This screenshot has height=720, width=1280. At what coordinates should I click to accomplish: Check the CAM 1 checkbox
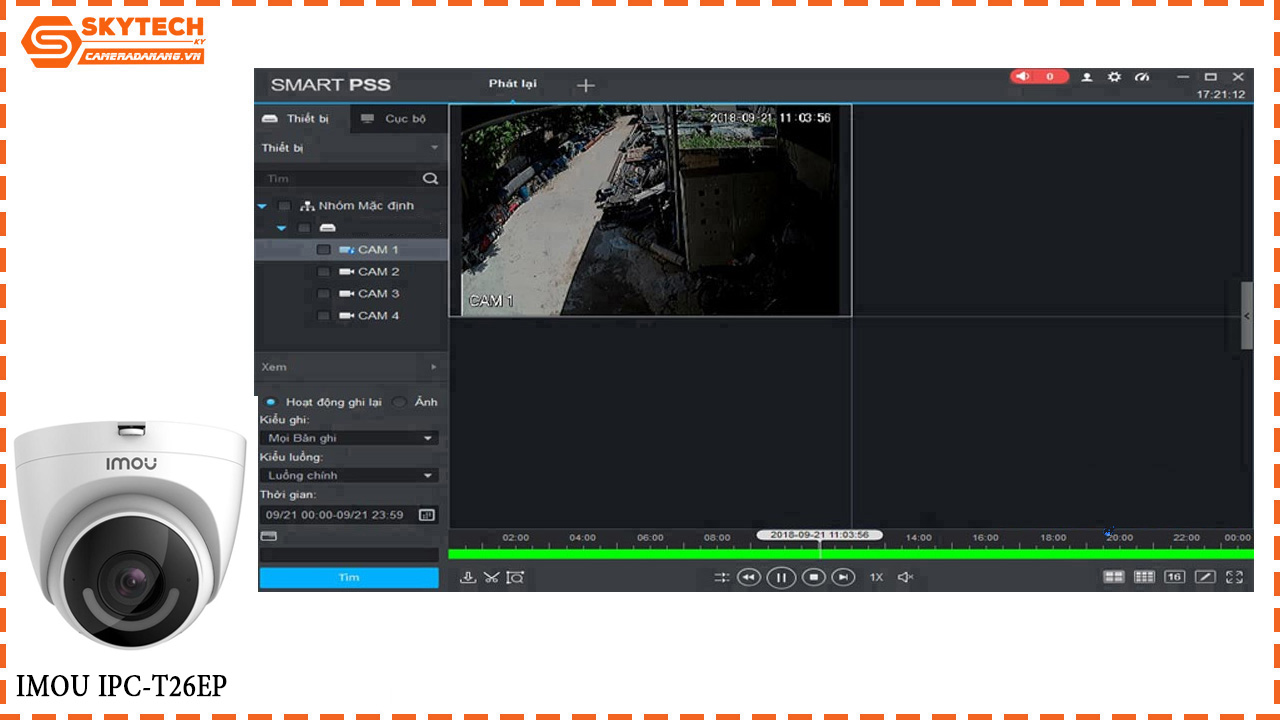click(323, 249)
